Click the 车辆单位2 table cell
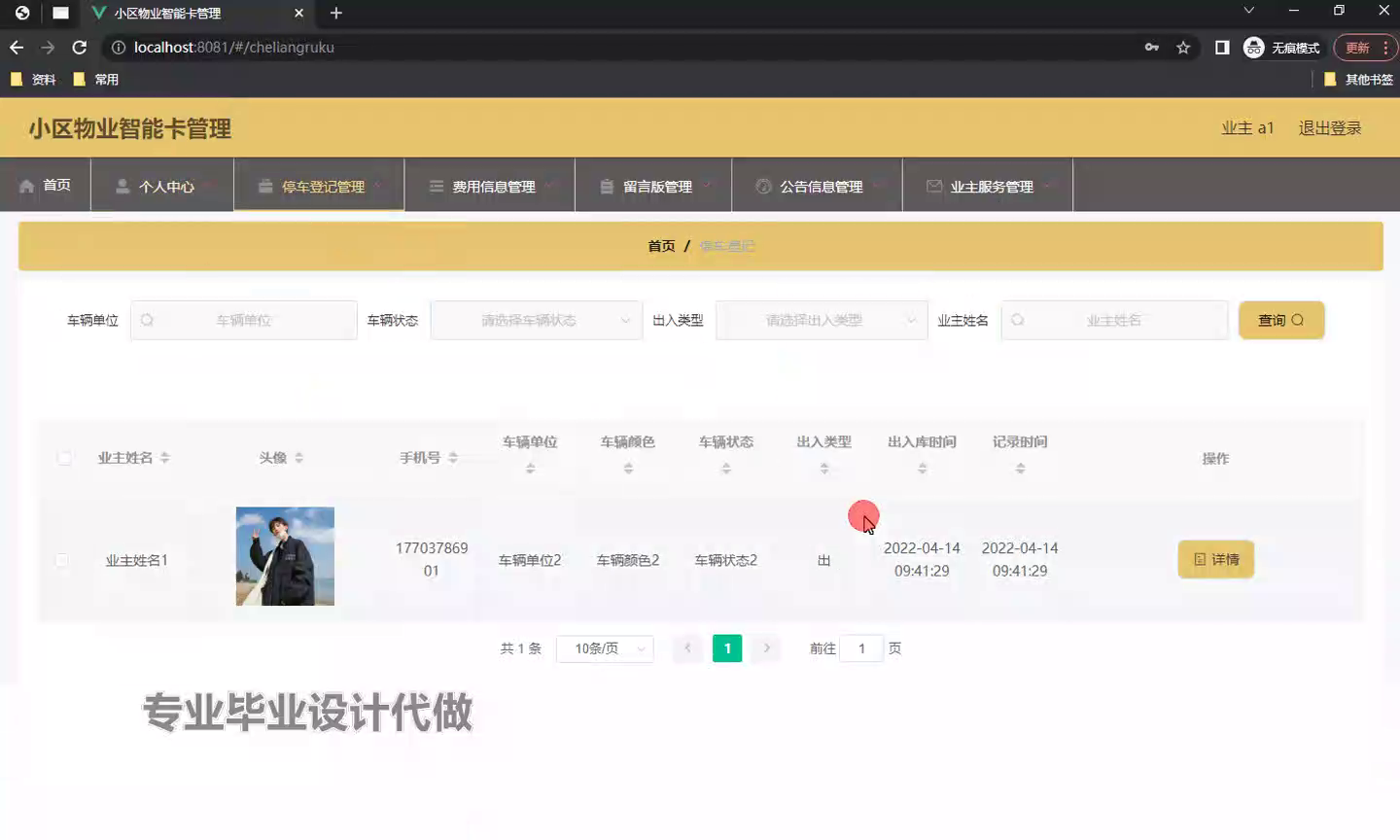This screenshot has height=840, width=1400. tap(530, 560)
